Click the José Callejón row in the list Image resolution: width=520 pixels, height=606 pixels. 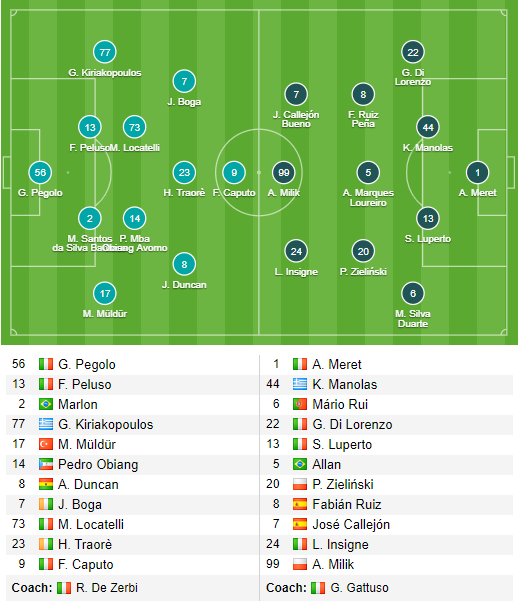(x=387, y=524)
